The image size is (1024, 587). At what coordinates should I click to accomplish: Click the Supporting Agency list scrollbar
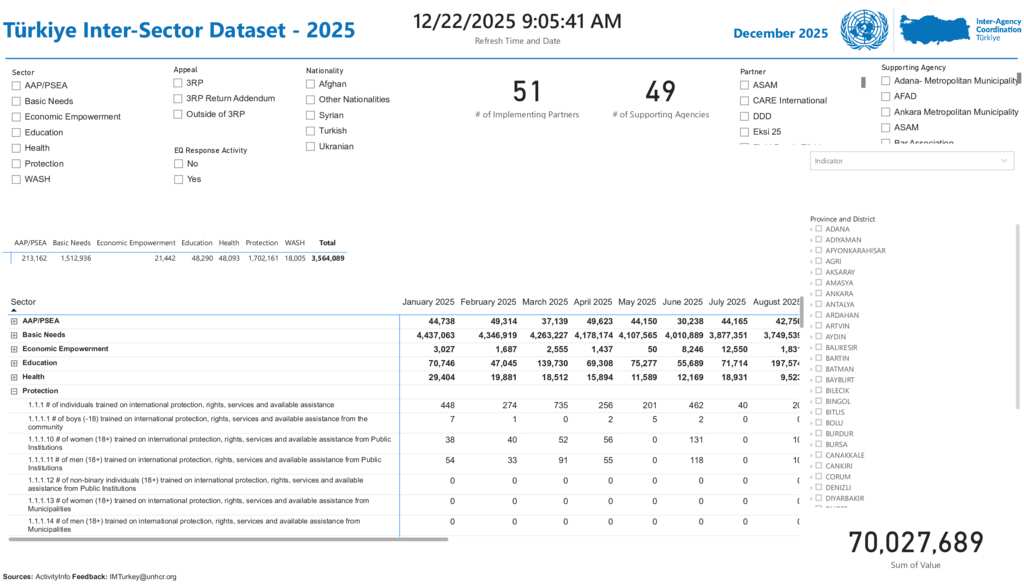pos(1019,78)
